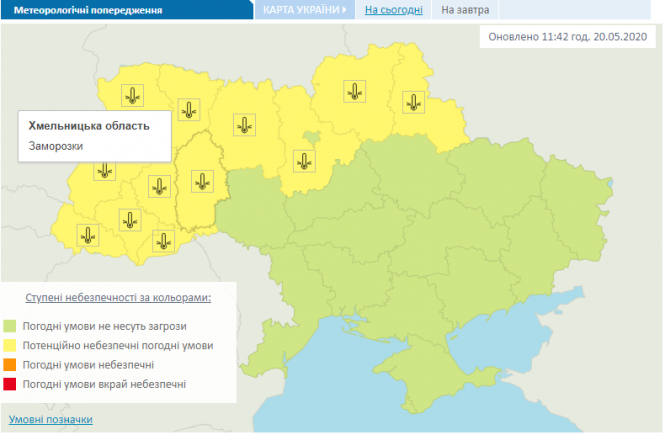
Task: Click the Оновлено 11:42 год. 20.05.2020 timestamp
Action: point(567,37)
